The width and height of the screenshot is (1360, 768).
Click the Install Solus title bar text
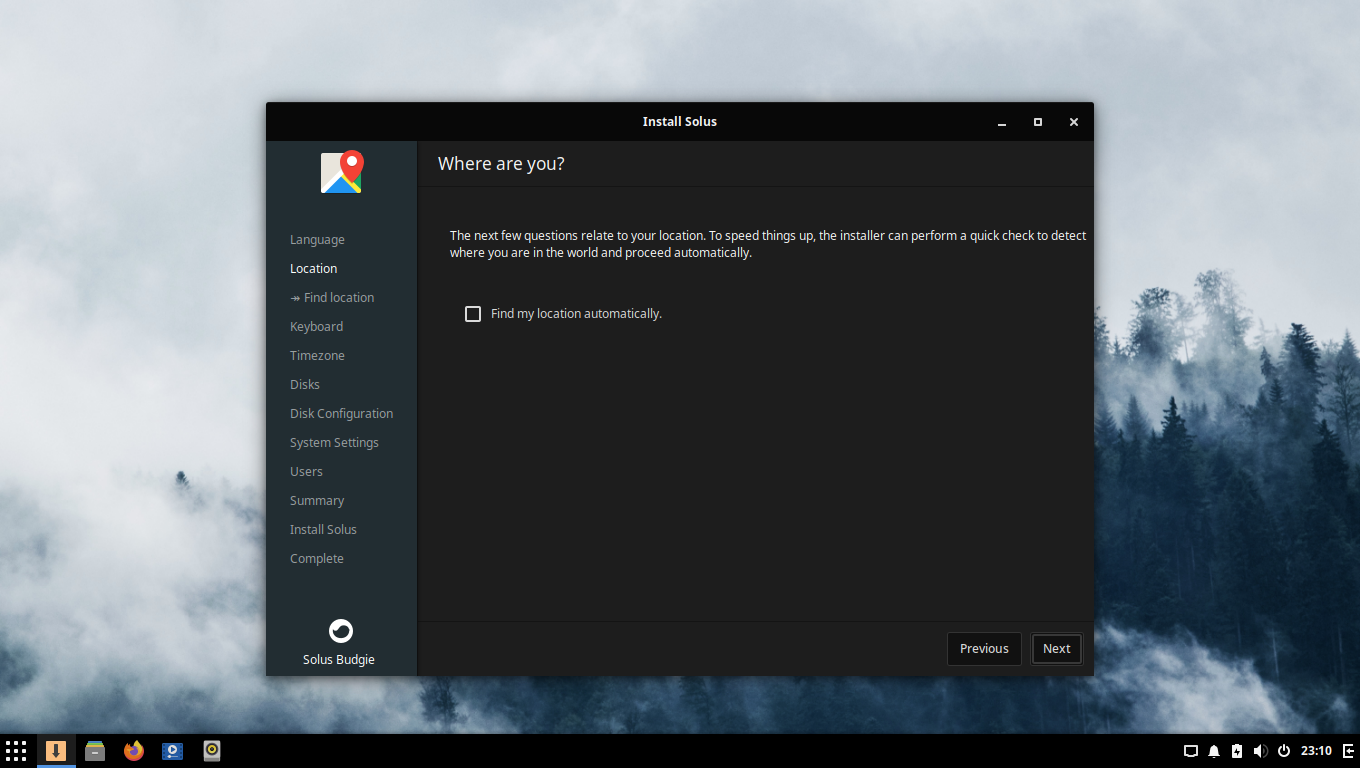[680, 122]
